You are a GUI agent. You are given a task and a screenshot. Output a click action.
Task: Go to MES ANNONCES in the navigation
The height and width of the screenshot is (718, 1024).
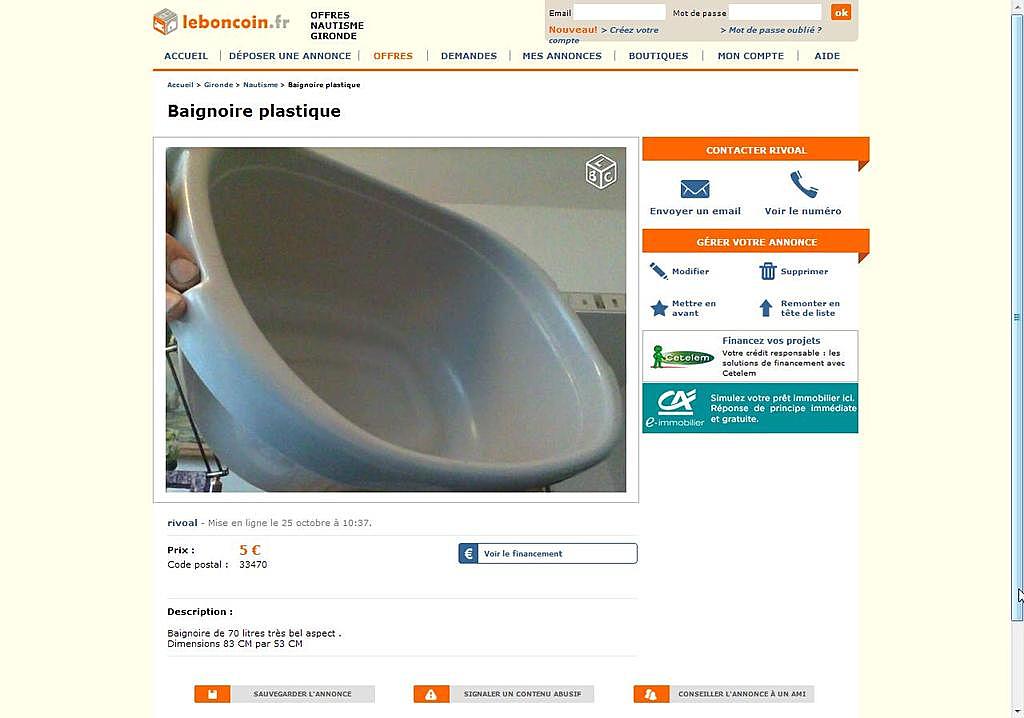pos(562,56)
